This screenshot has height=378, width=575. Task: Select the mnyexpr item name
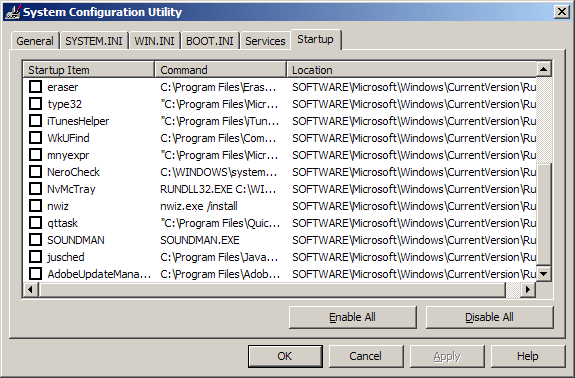pyautogui.click(x=68, y=155)
